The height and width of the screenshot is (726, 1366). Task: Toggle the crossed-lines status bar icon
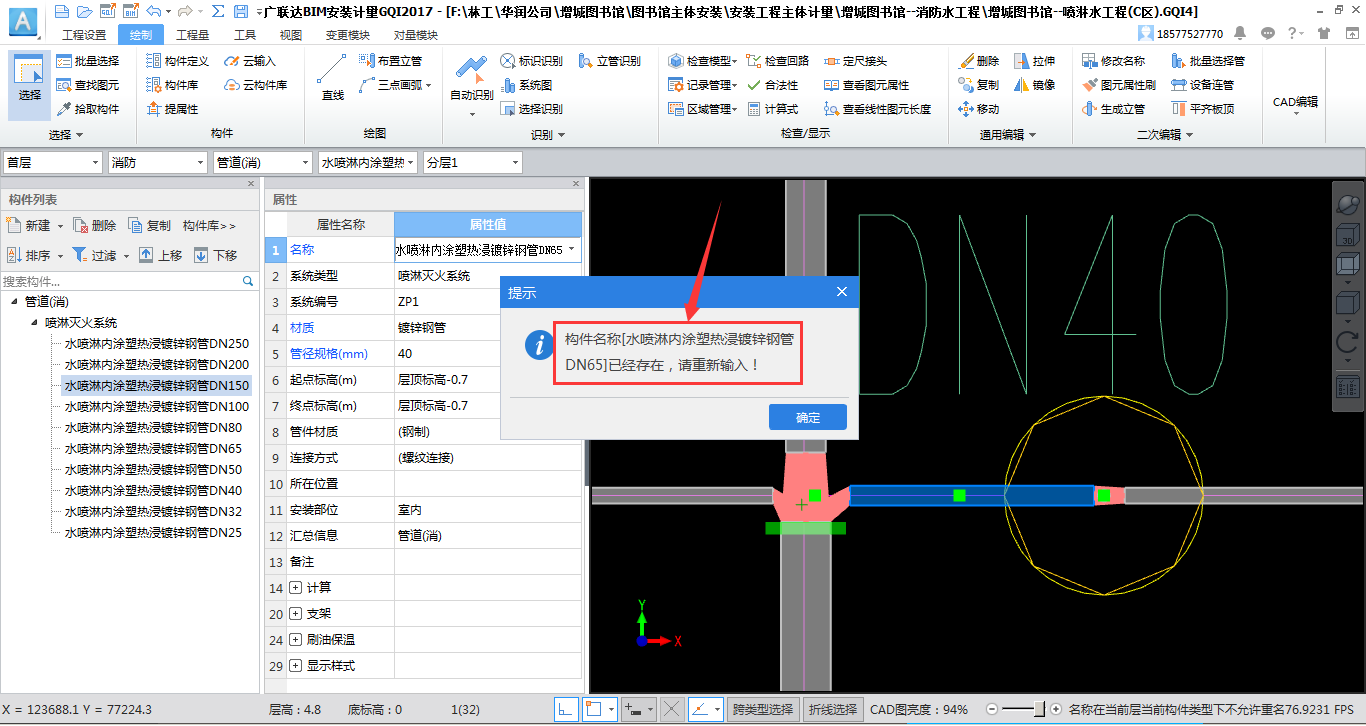[x=672, y=710]
